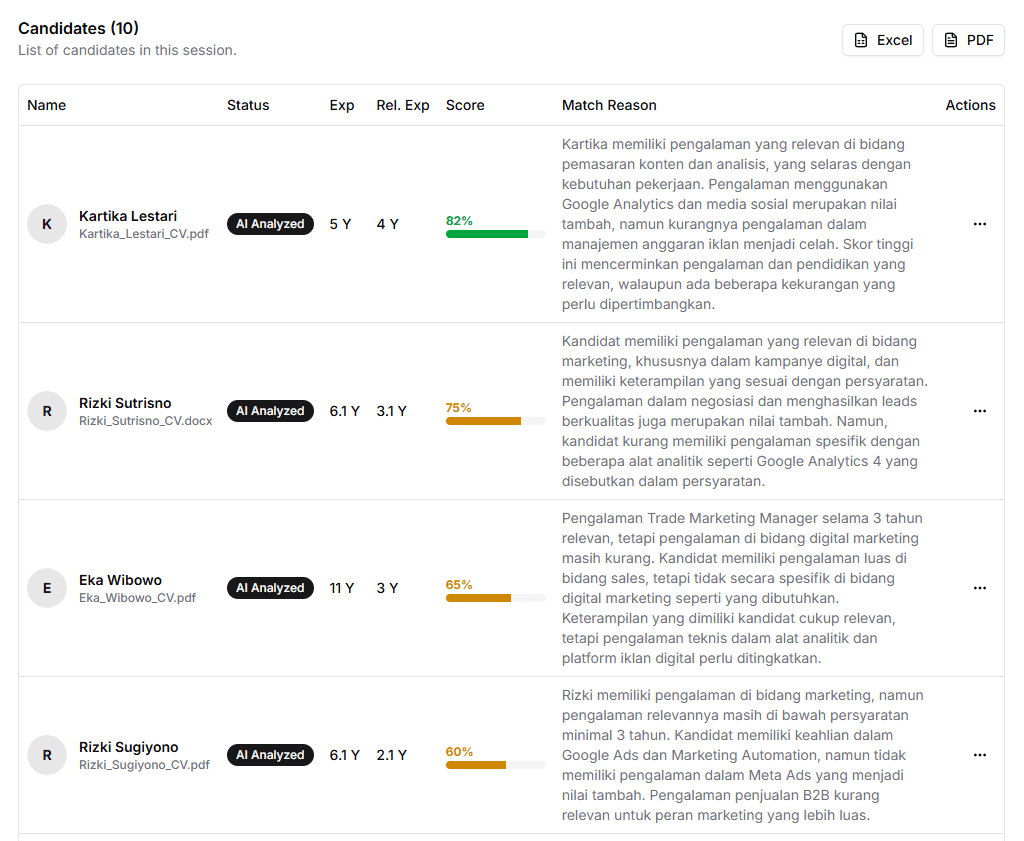Open the actions menu for Rizki Sutrisno

point(979,411)
